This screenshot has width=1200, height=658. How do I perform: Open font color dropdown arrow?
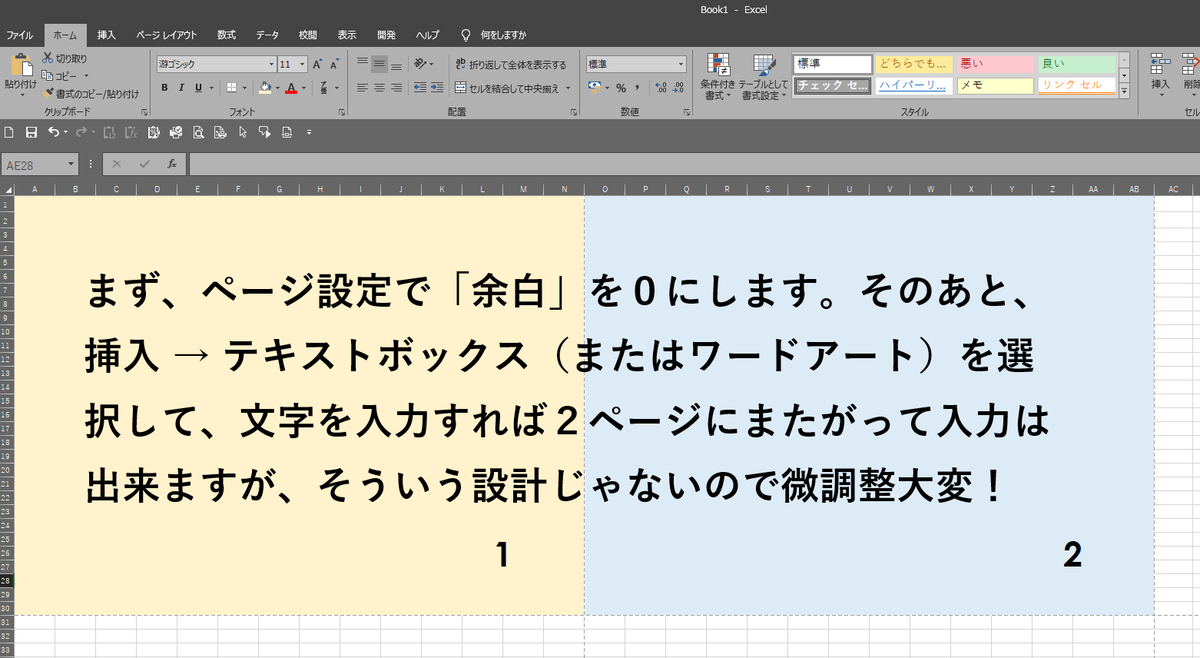point(303,87)
